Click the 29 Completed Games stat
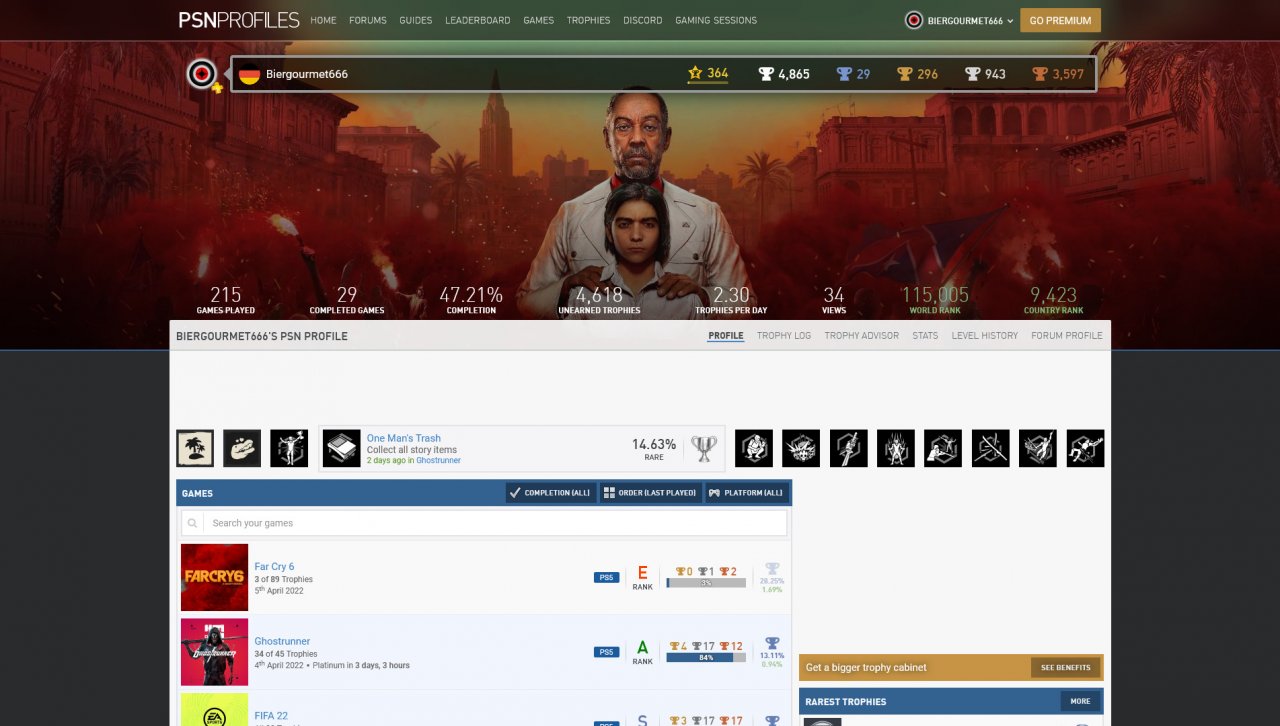 [x=347, y=299]
